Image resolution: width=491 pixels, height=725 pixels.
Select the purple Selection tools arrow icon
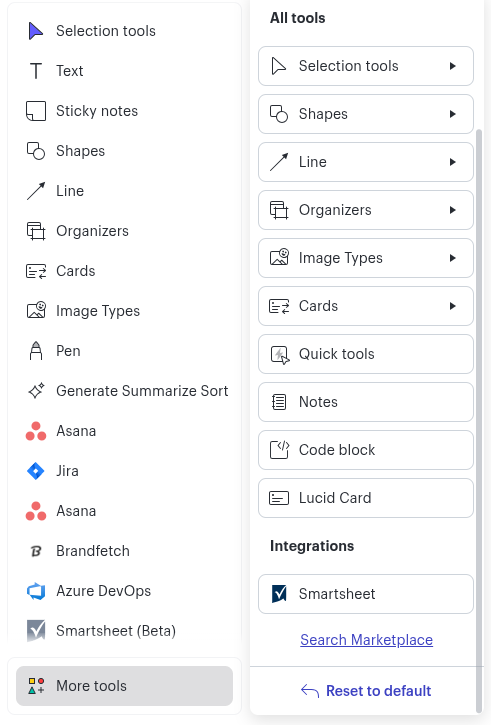36,31
